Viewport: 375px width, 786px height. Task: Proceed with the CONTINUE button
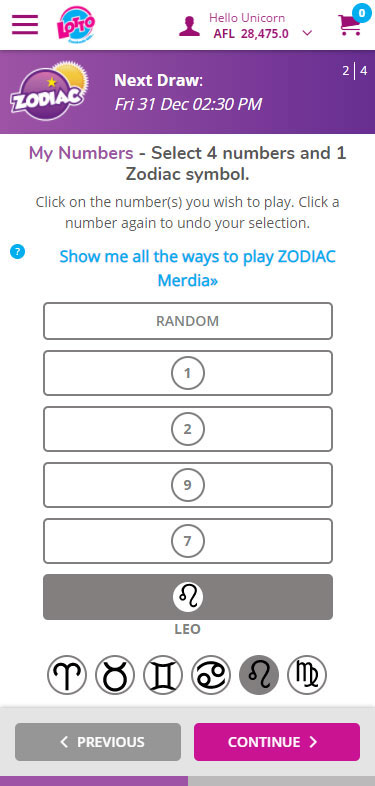pyautogui.click(x=277, y=742)
